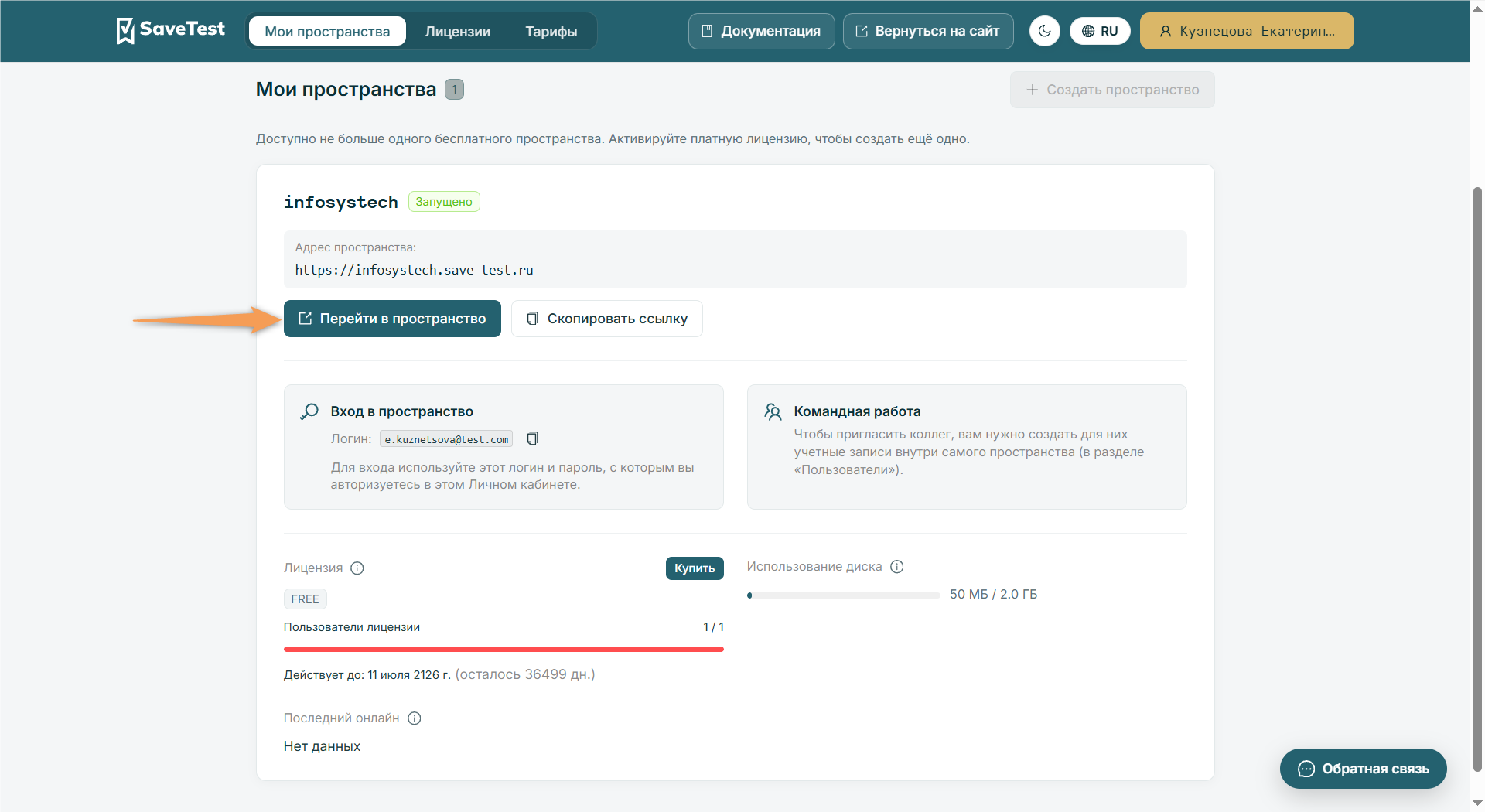Click the people icon beside Командная работа
Viewport: 1485px width, 812px height.
(773, 411)
